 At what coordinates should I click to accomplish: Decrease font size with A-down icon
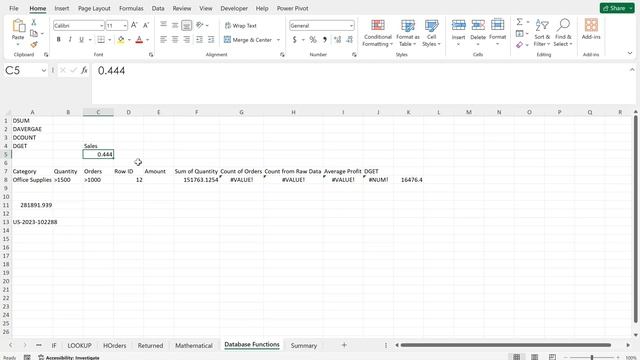(146, 25)
